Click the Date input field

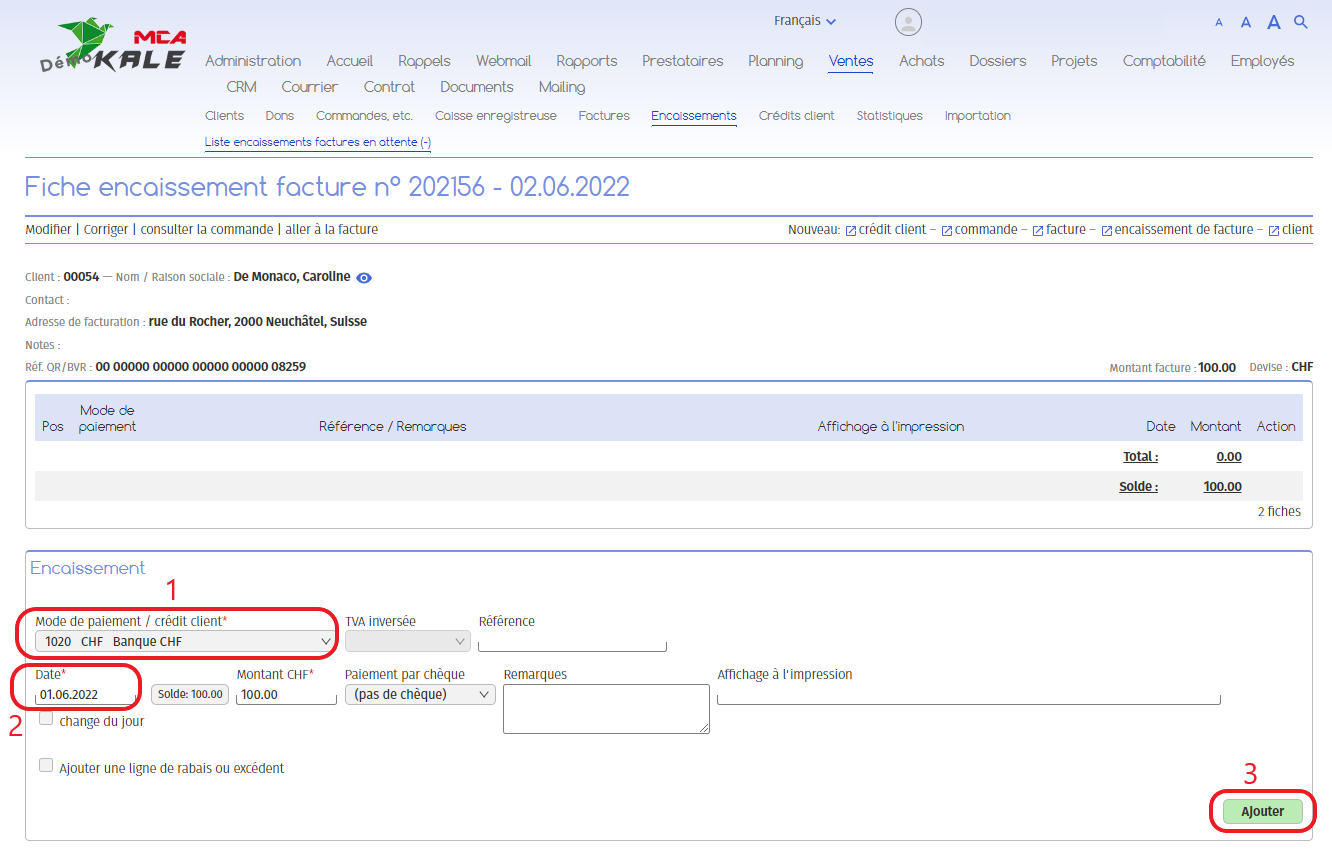pyautogui.click(x=86, y=694)
